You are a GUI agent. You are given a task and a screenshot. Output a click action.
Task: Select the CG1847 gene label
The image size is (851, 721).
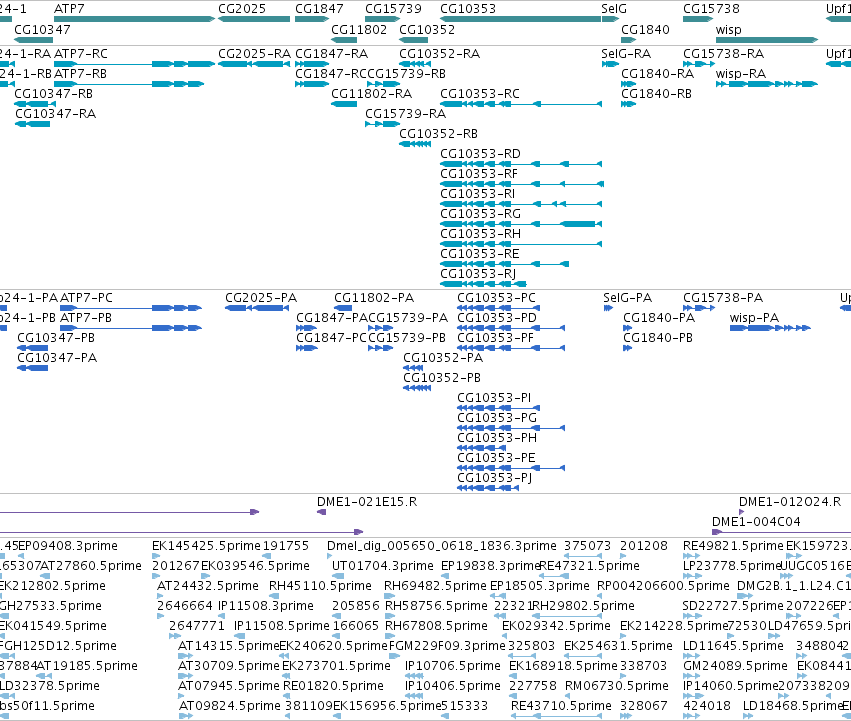319,9
